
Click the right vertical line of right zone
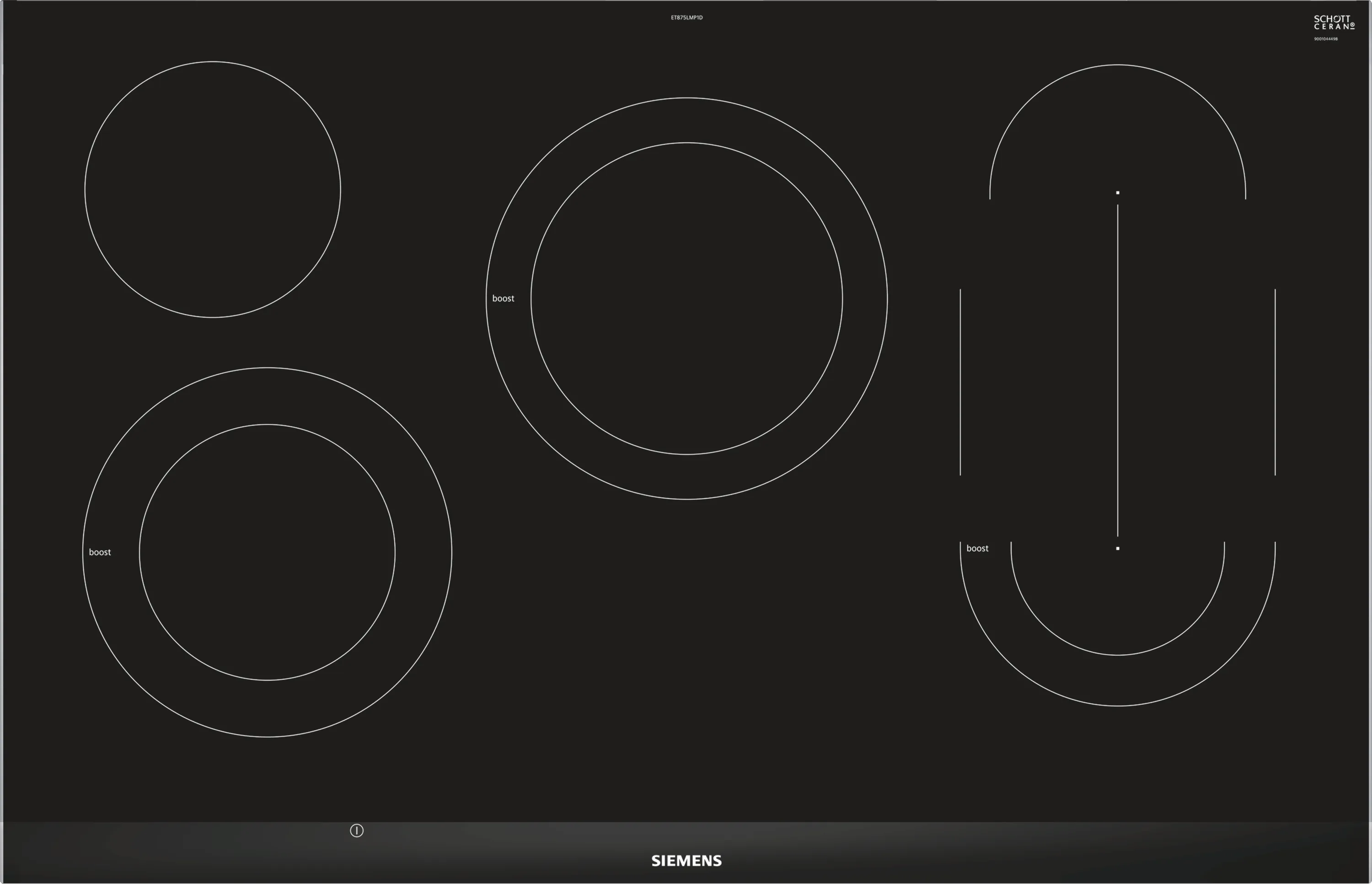coord(1275,382)
